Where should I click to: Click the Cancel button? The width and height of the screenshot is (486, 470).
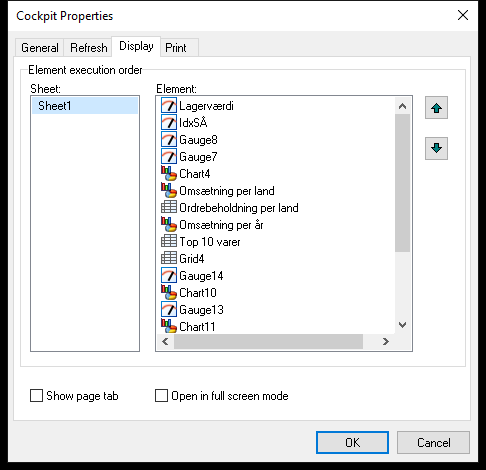(x=433, y=442)
